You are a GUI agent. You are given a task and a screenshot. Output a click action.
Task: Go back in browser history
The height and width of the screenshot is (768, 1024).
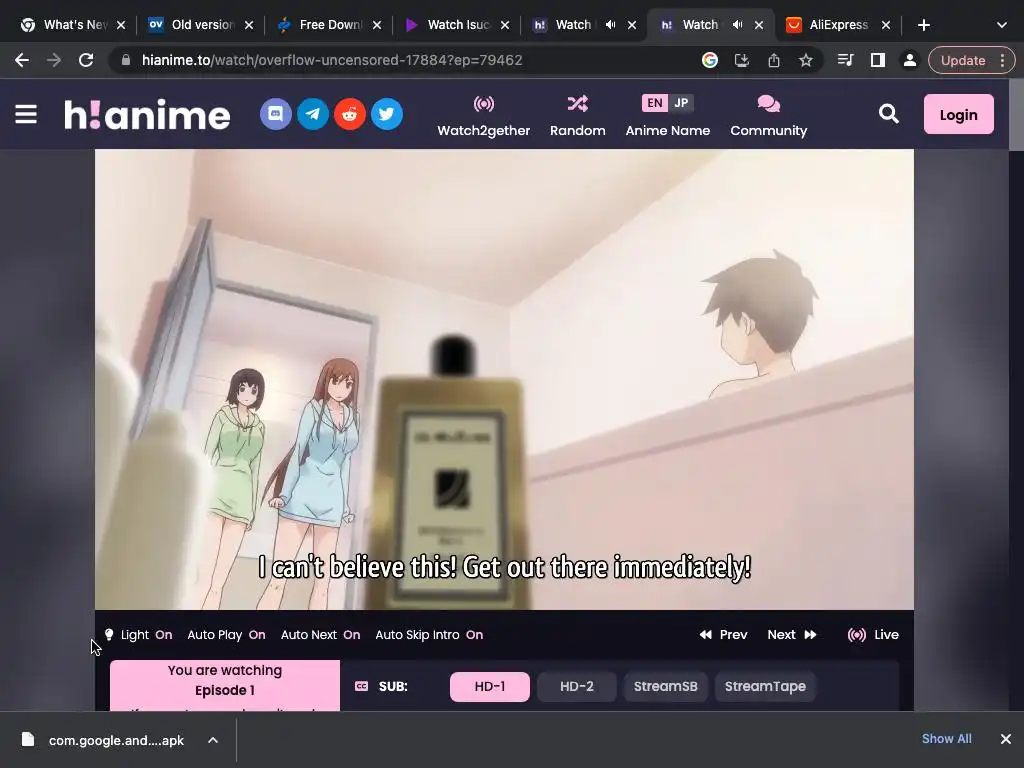[22, 60]
